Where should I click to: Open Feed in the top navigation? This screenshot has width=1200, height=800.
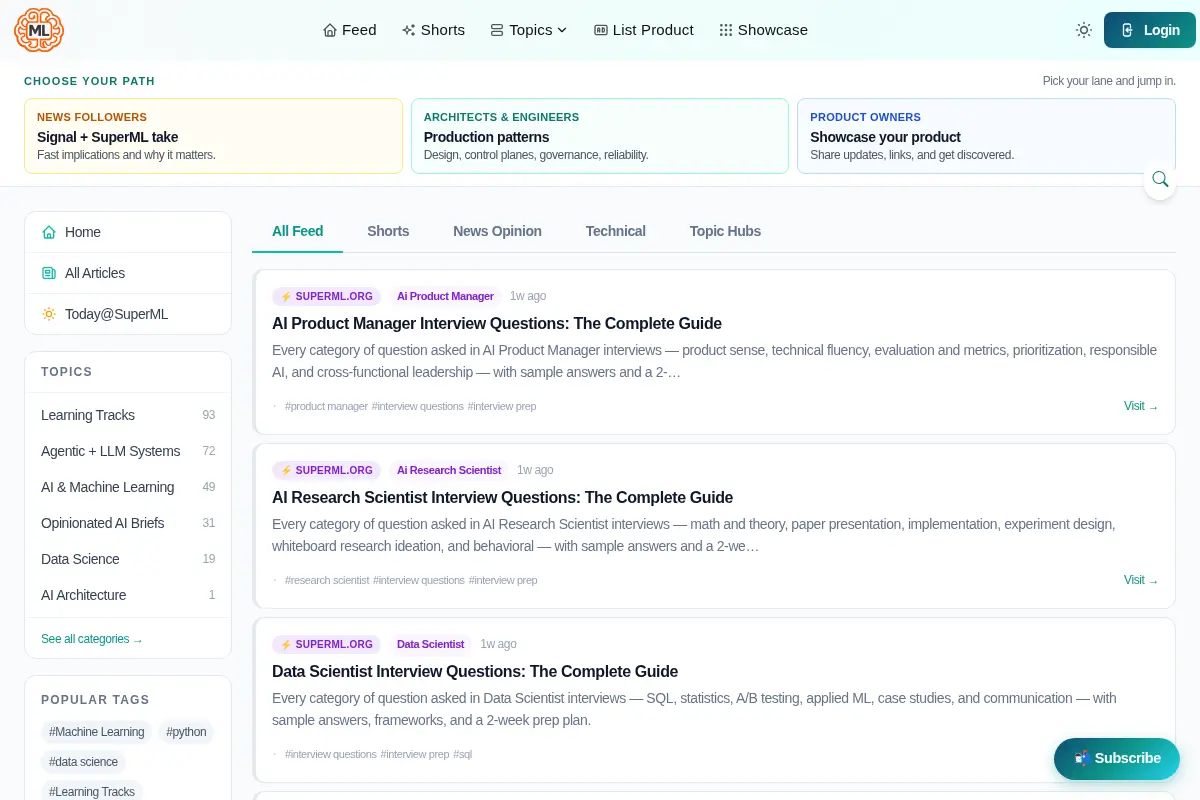click(x=350, y=30)
